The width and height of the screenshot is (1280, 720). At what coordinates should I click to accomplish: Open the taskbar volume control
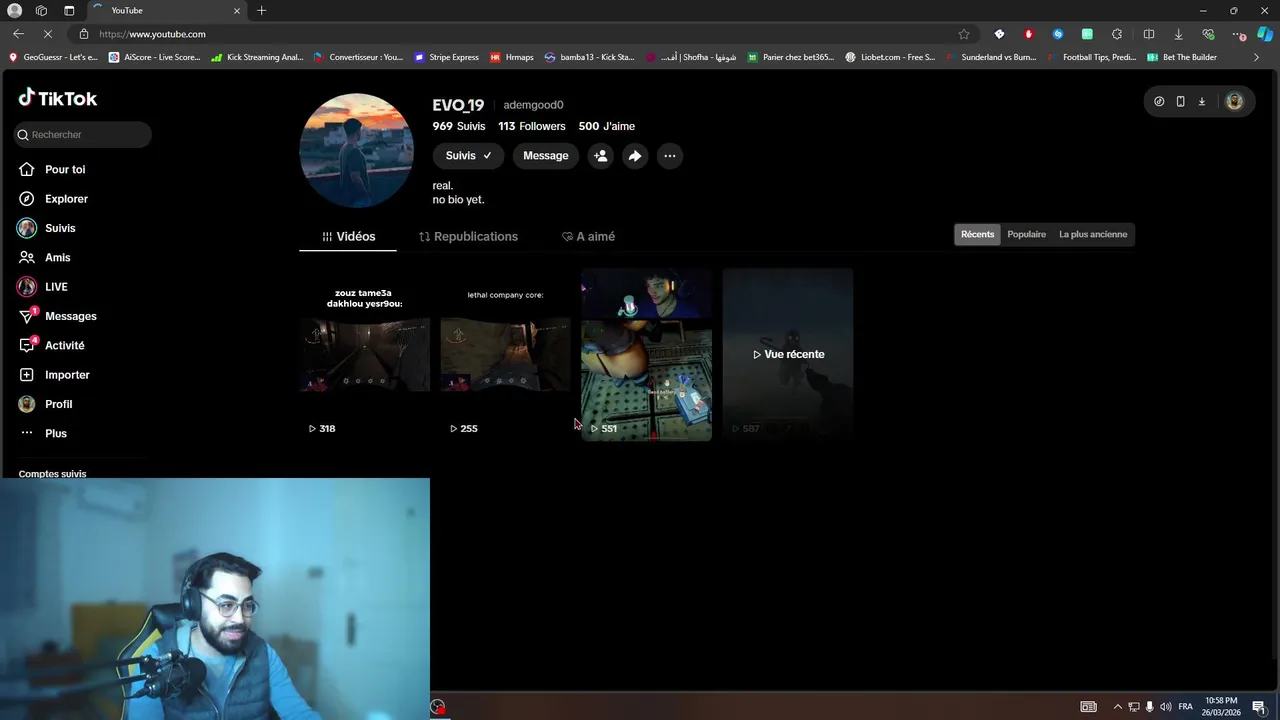click(1166, 707)
